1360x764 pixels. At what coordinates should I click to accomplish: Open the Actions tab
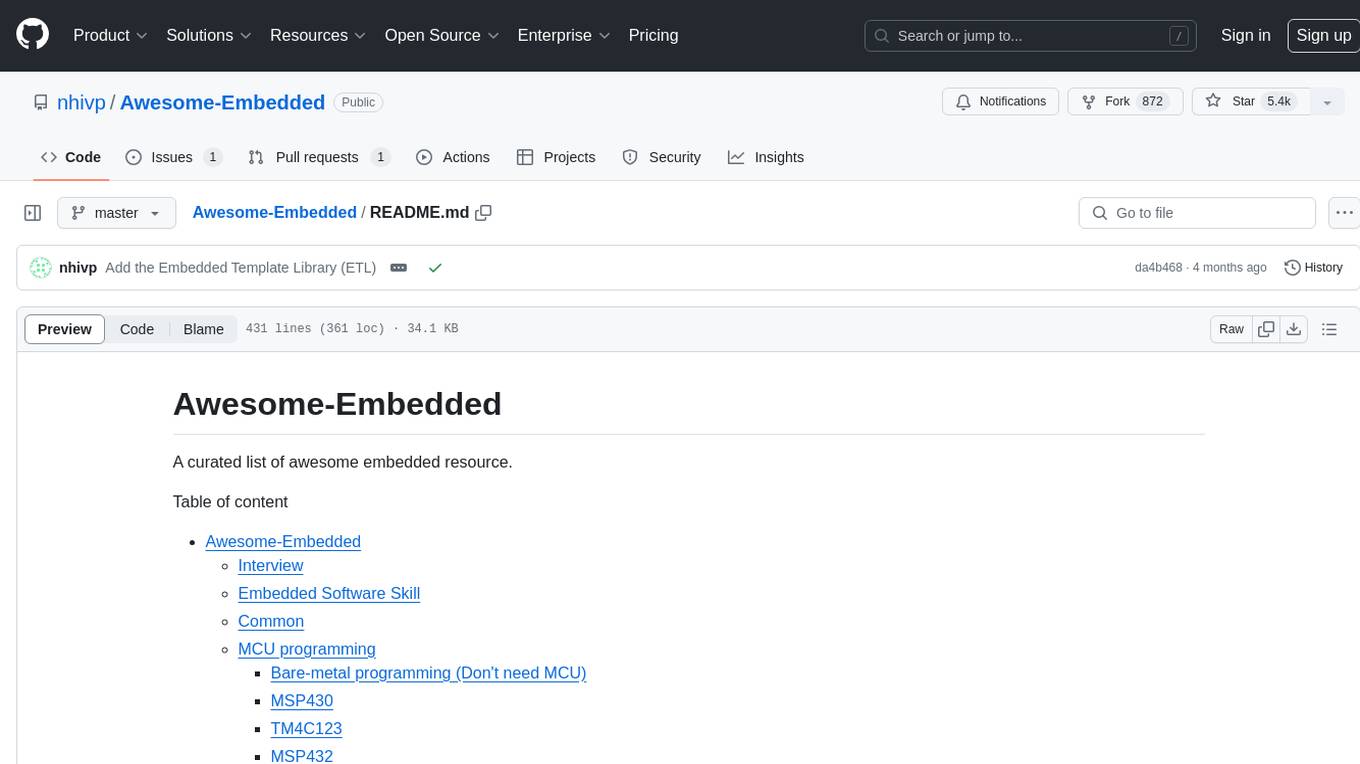coord(453,157)
